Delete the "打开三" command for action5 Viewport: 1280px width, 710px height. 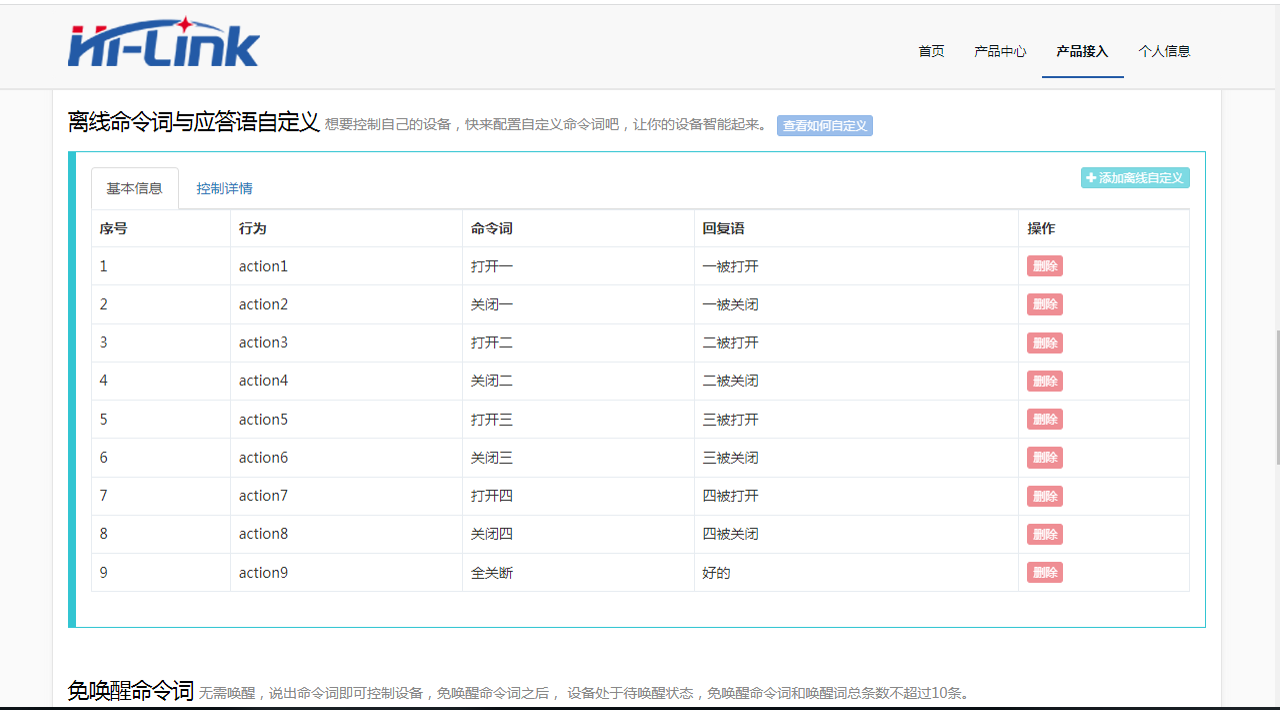pyautogui.click(x=1044, y=419)
